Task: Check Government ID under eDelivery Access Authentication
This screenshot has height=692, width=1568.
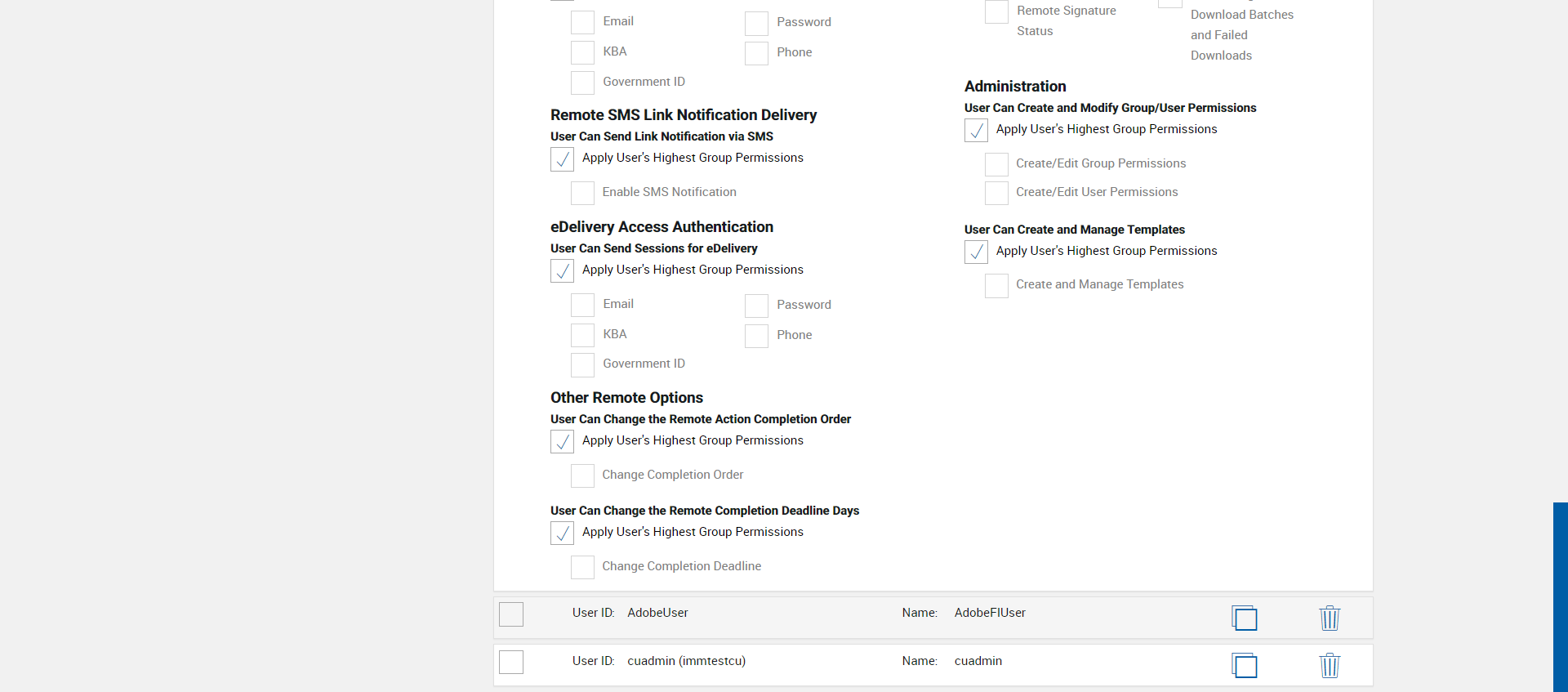Action: 582,364
